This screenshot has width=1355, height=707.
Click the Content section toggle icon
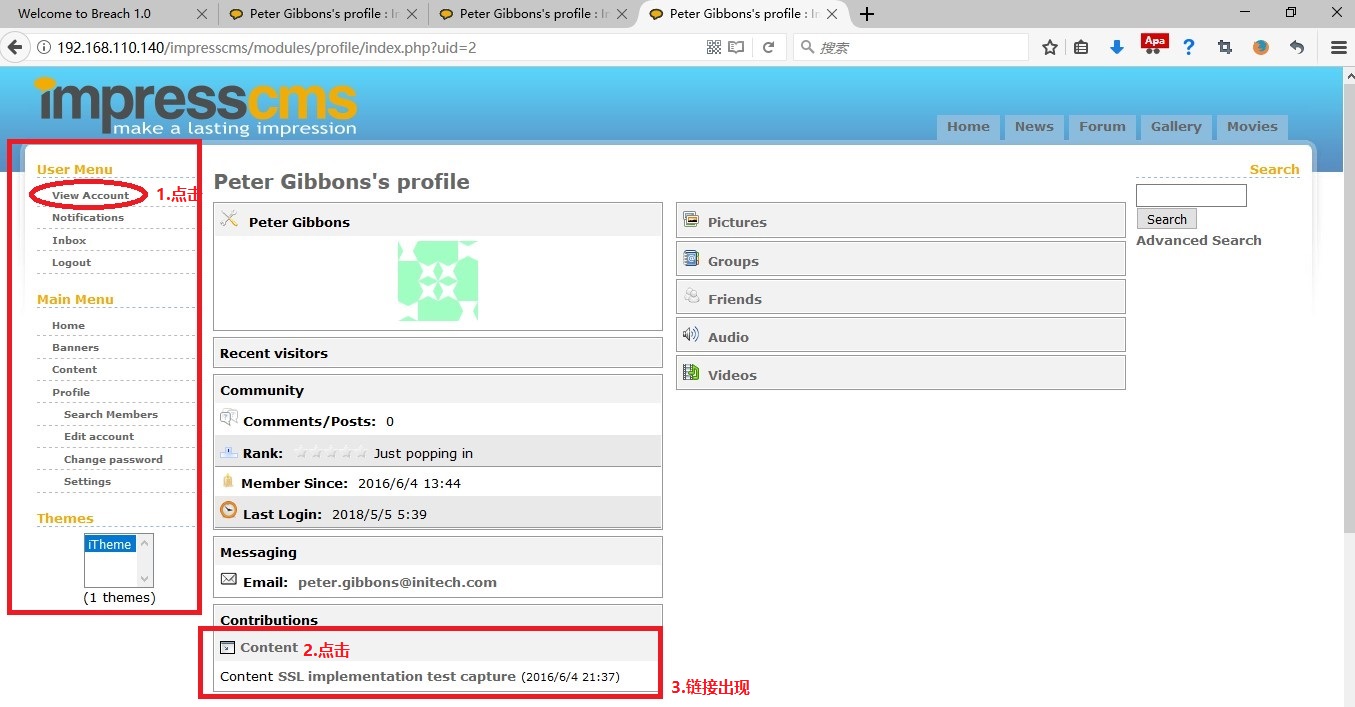tap(227, 648)
